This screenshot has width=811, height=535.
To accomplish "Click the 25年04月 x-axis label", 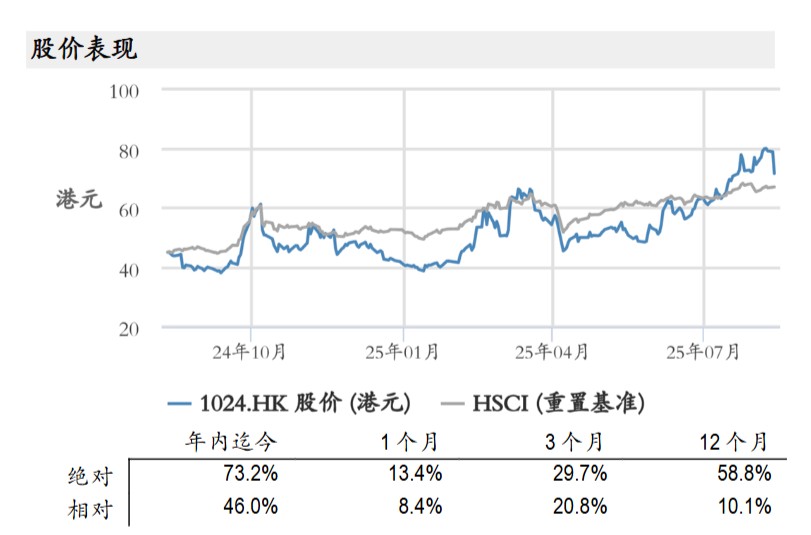I will 552,351.
